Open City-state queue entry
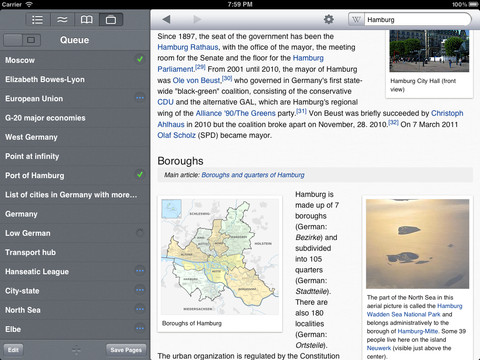 75,291
